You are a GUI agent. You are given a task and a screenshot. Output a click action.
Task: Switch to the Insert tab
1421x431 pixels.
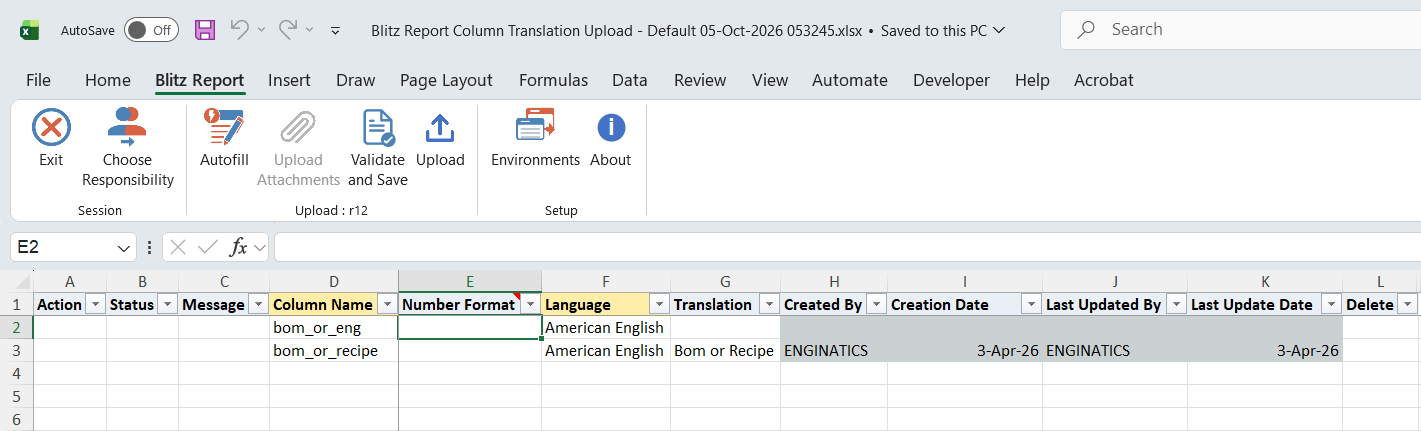pos(289,80)
